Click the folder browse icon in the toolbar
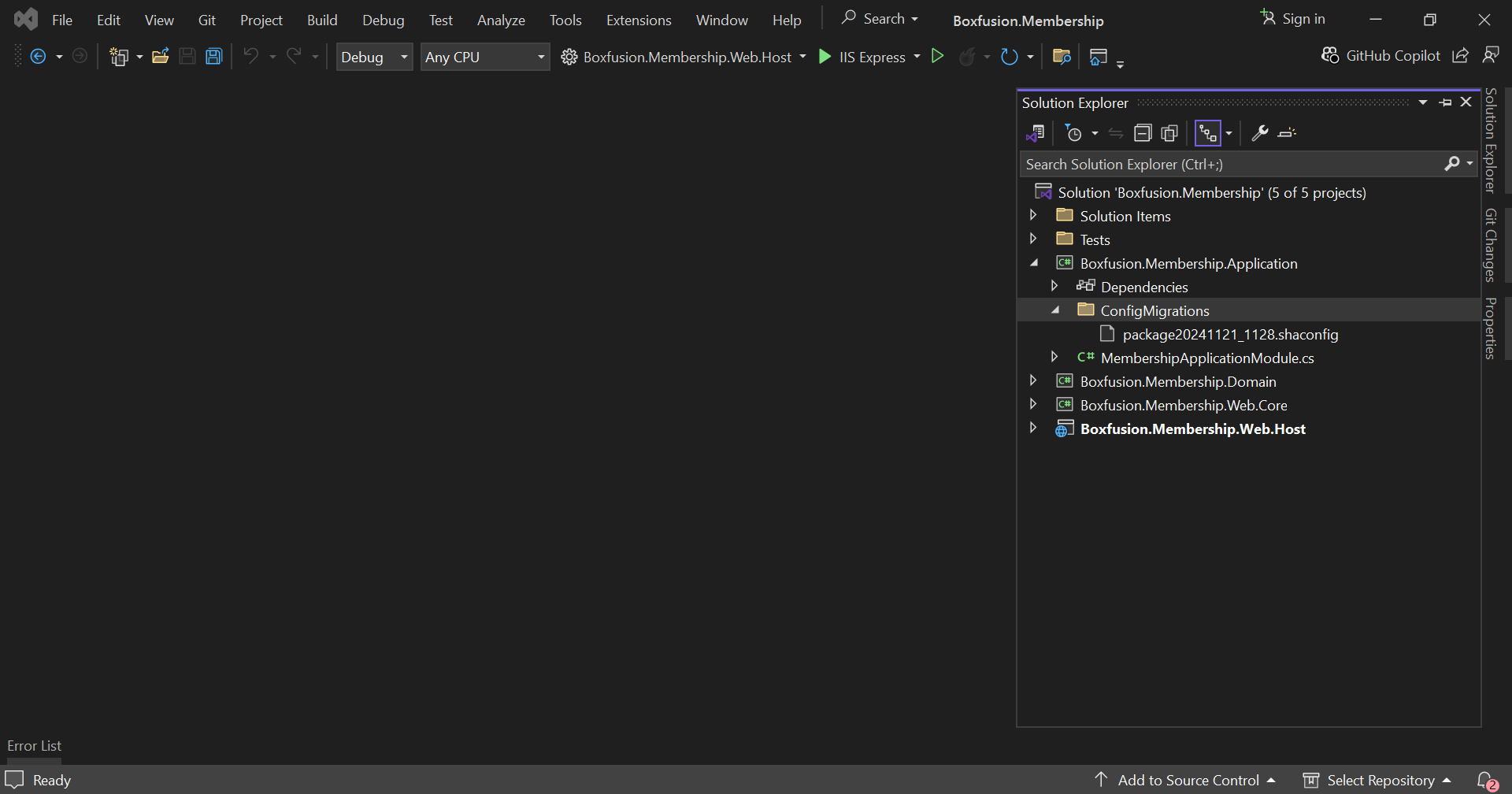Image resolution: width=1512 pixels, height=794 pixels. [1062, 57]
